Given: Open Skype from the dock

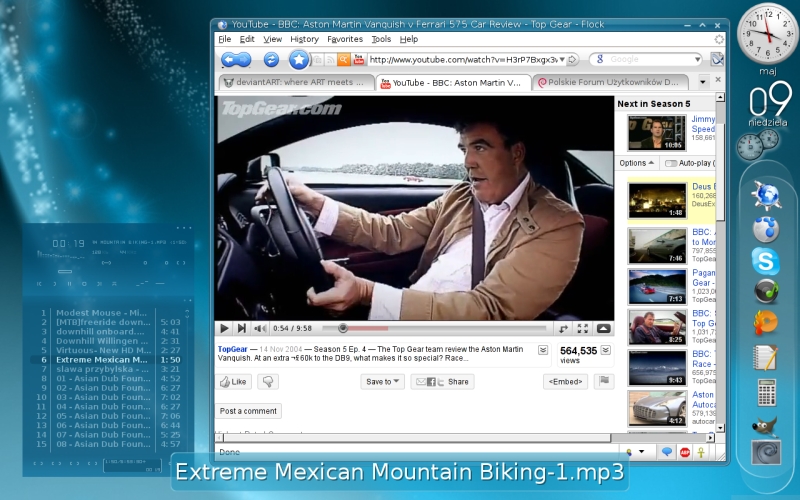Looking at the screenshot, I should point(766,261).
